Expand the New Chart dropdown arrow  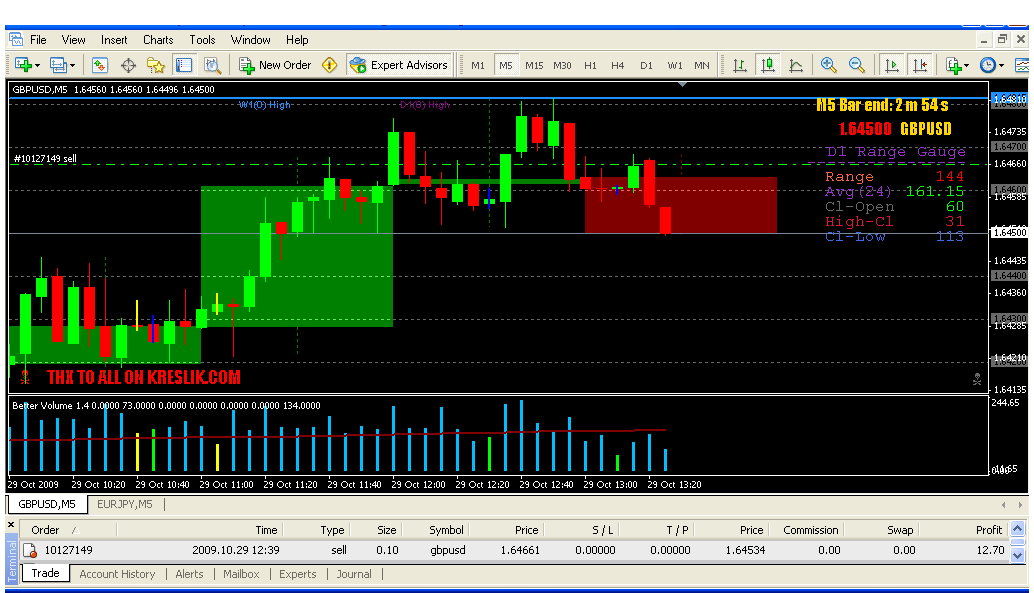pyautogui.click(x=38, y=65)
